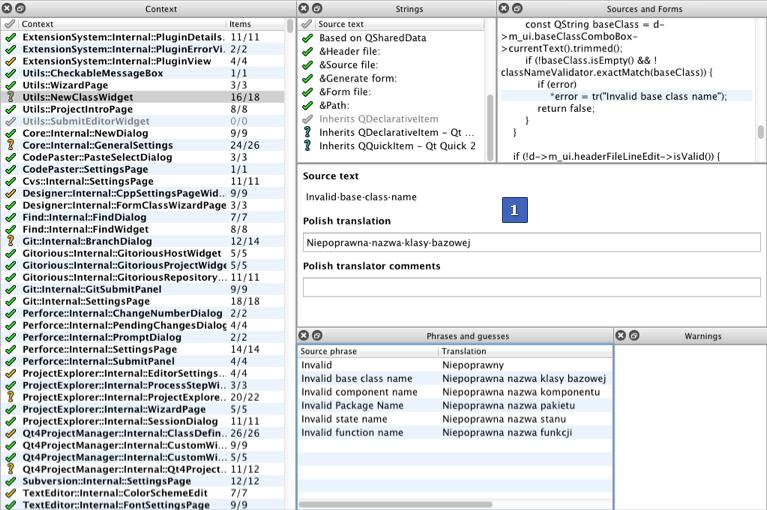Sort phrases by Translation column header

coord(522,351)
